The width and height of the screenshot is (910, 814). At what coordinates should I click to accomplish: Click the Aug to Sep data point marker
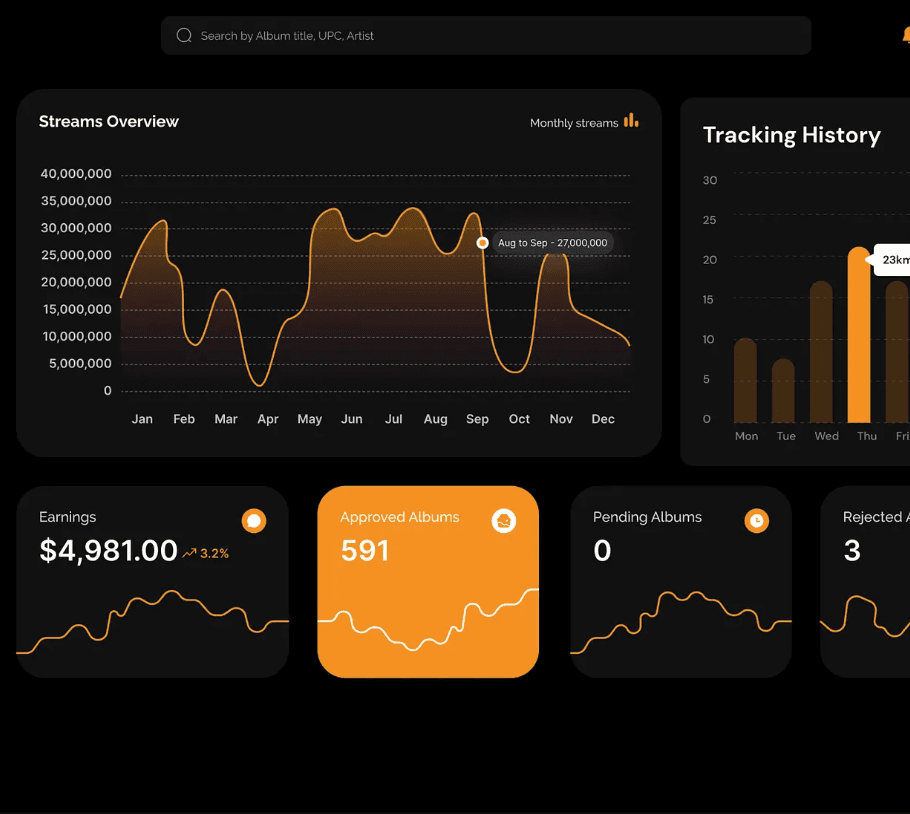click(482, 243)
